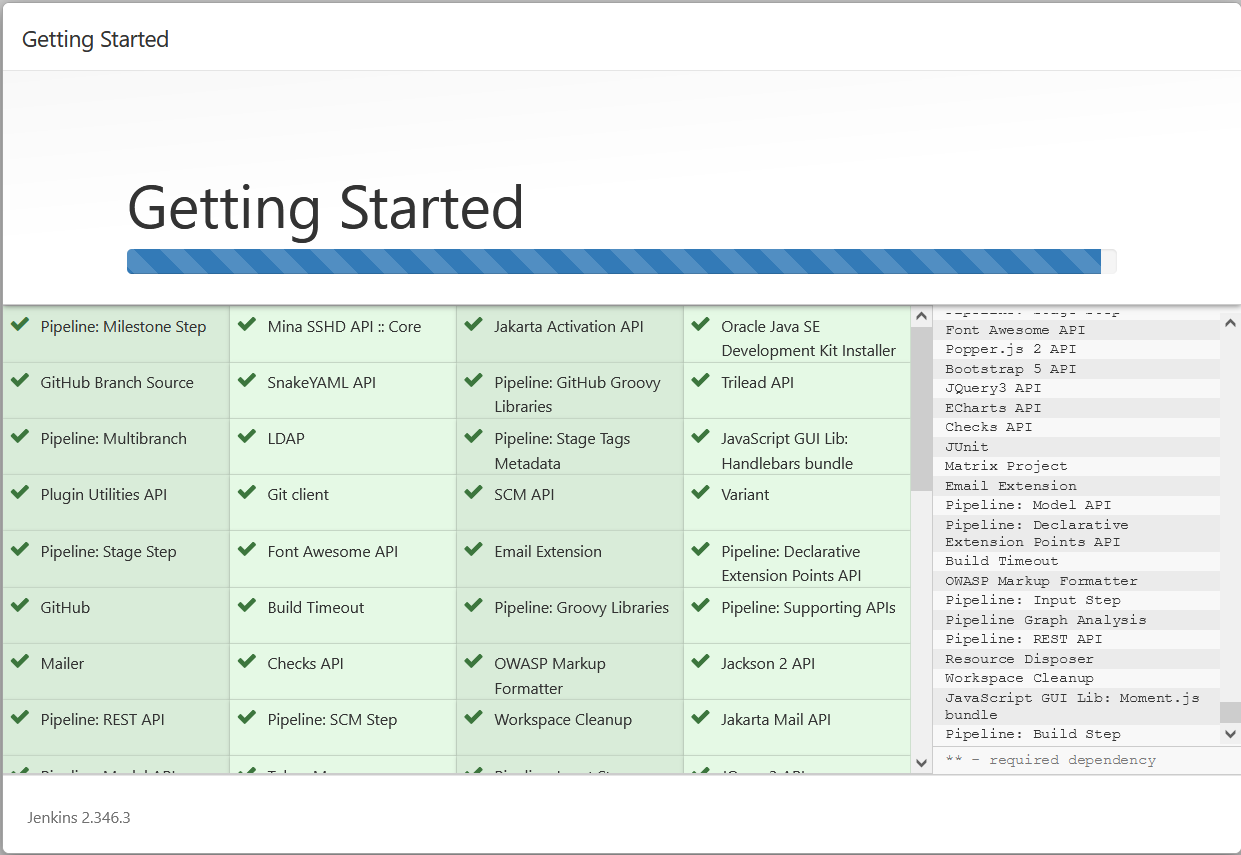Click ECharts API in the install log
Viewport: 1241px width, 855px height.
[993, 408]
